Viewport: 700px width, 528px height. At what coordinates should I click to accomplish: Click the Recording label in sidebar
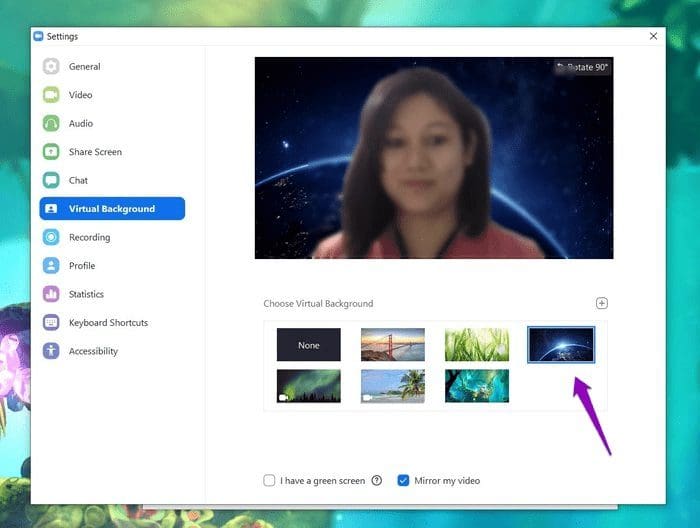pos(89,237)
